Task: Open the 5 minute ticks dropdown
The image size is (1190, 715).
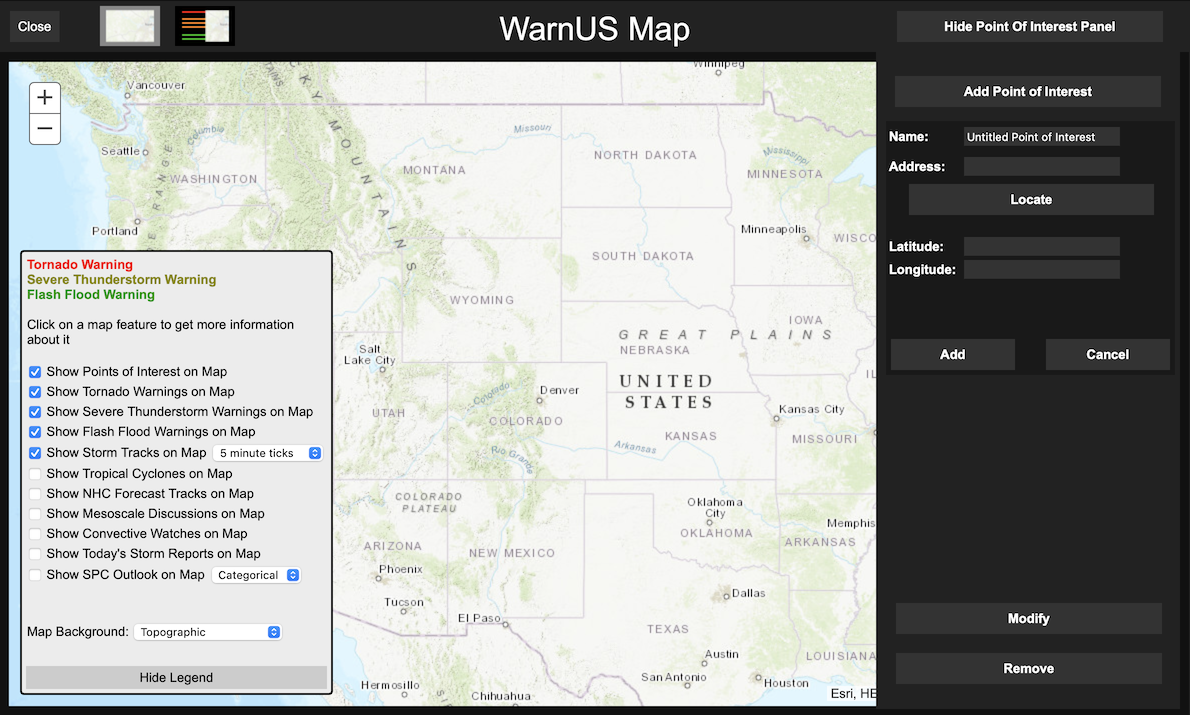Action: pyautogui.click(x=267, y=453)
